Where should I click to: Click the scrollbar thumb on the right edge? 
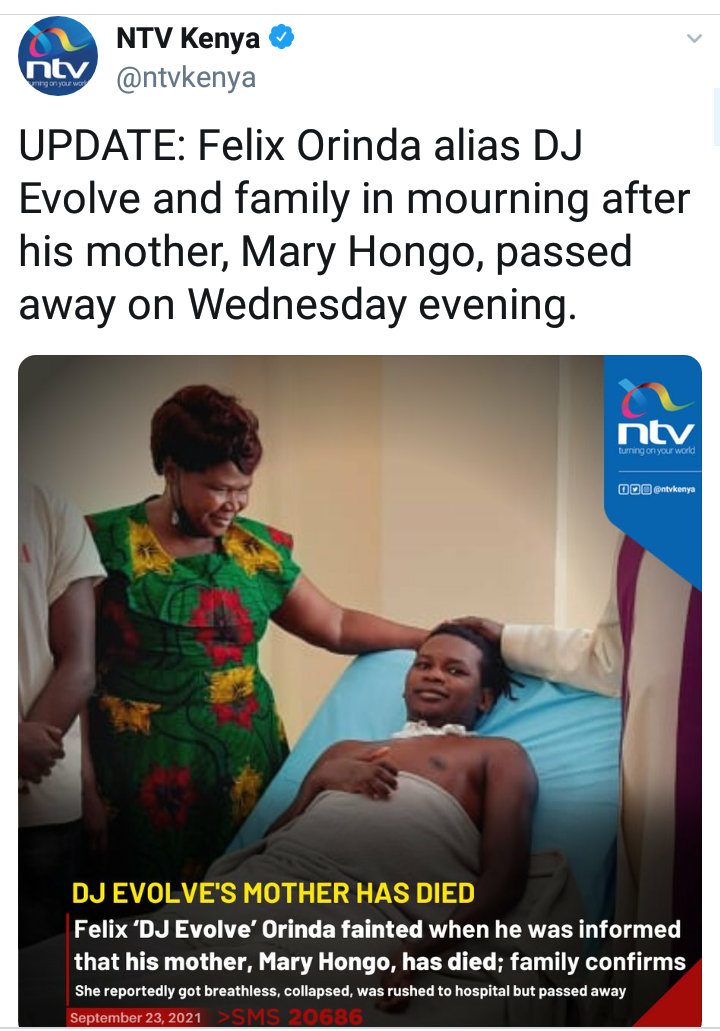716,117
